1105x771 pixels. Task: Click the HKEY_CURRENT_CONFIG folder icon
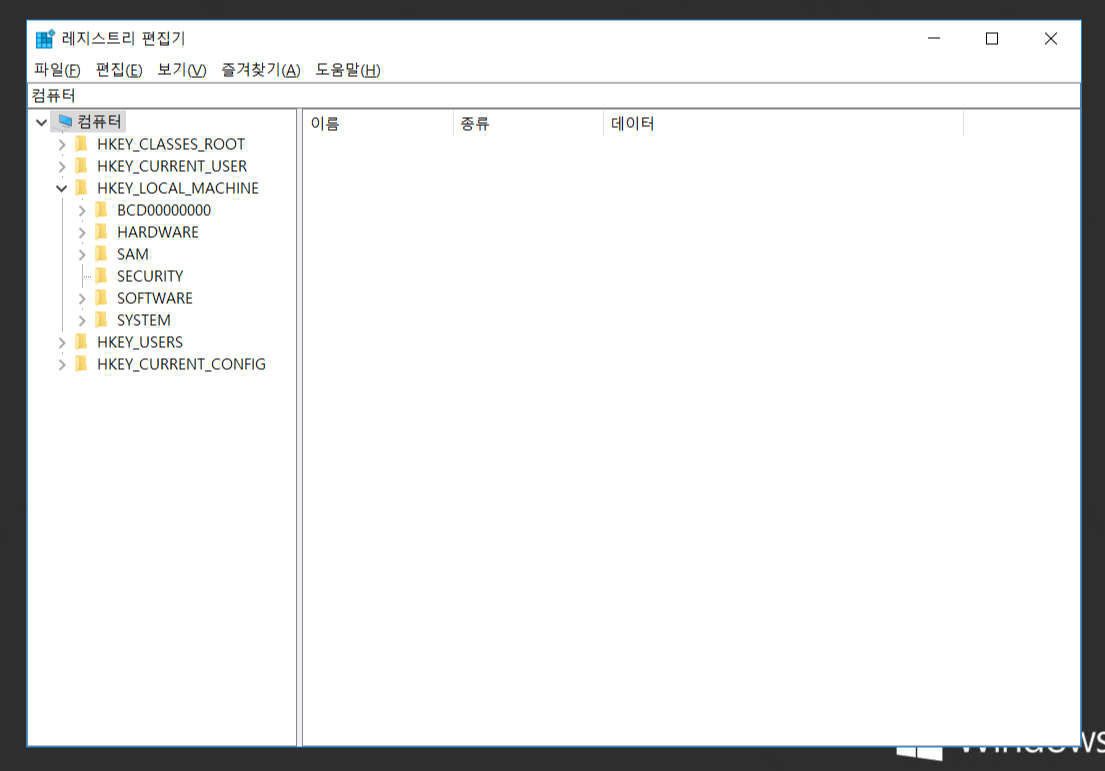(82, 364)
